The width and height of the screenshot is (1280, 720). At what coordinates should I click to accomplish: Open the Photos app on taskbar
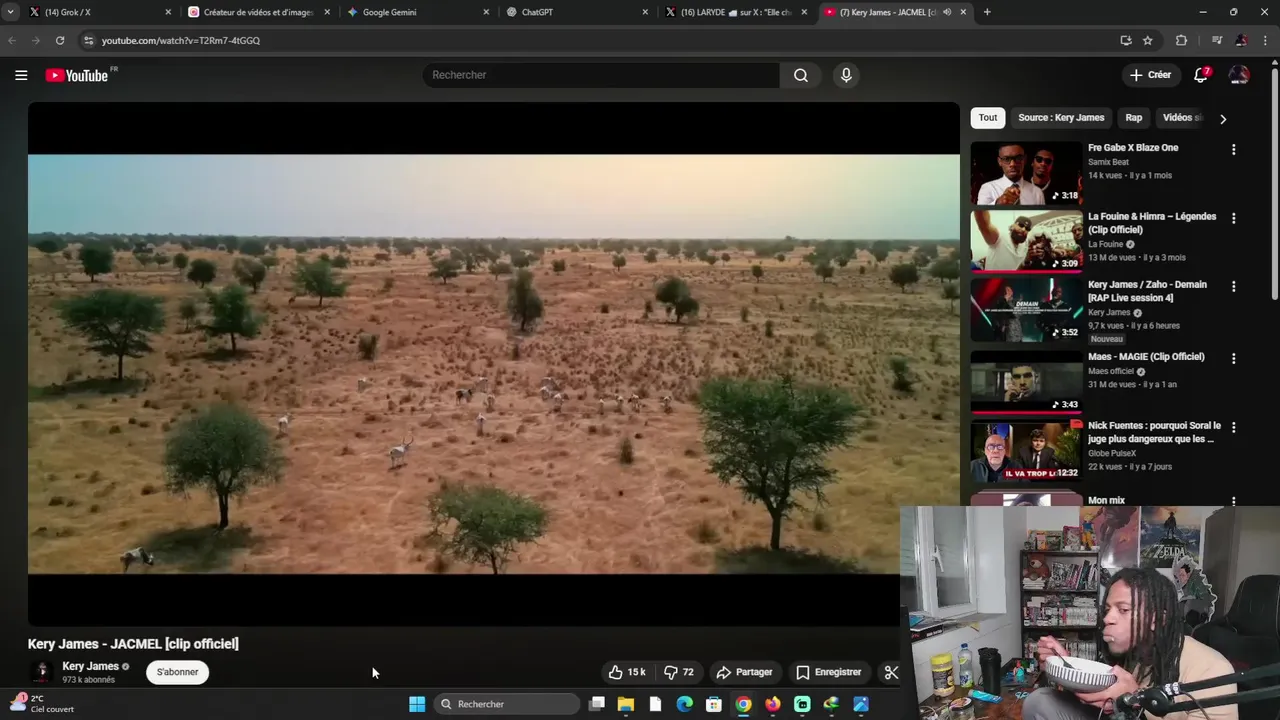861,704
